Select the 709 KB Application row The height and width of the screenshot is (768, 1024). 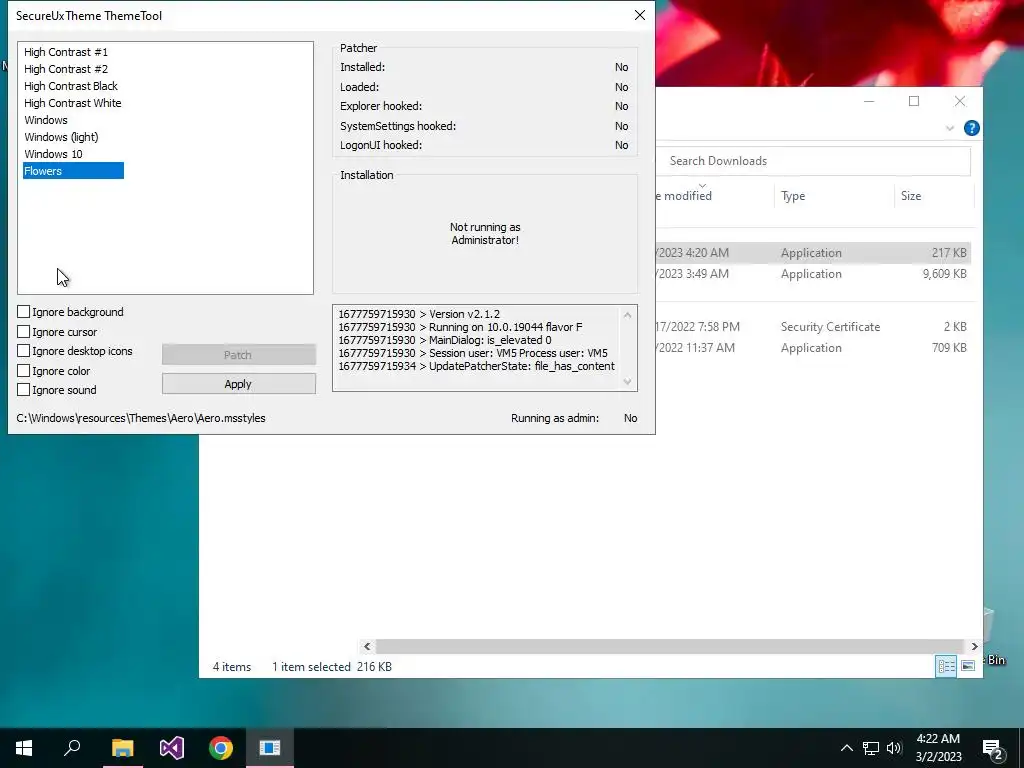(x=813, y=347)
